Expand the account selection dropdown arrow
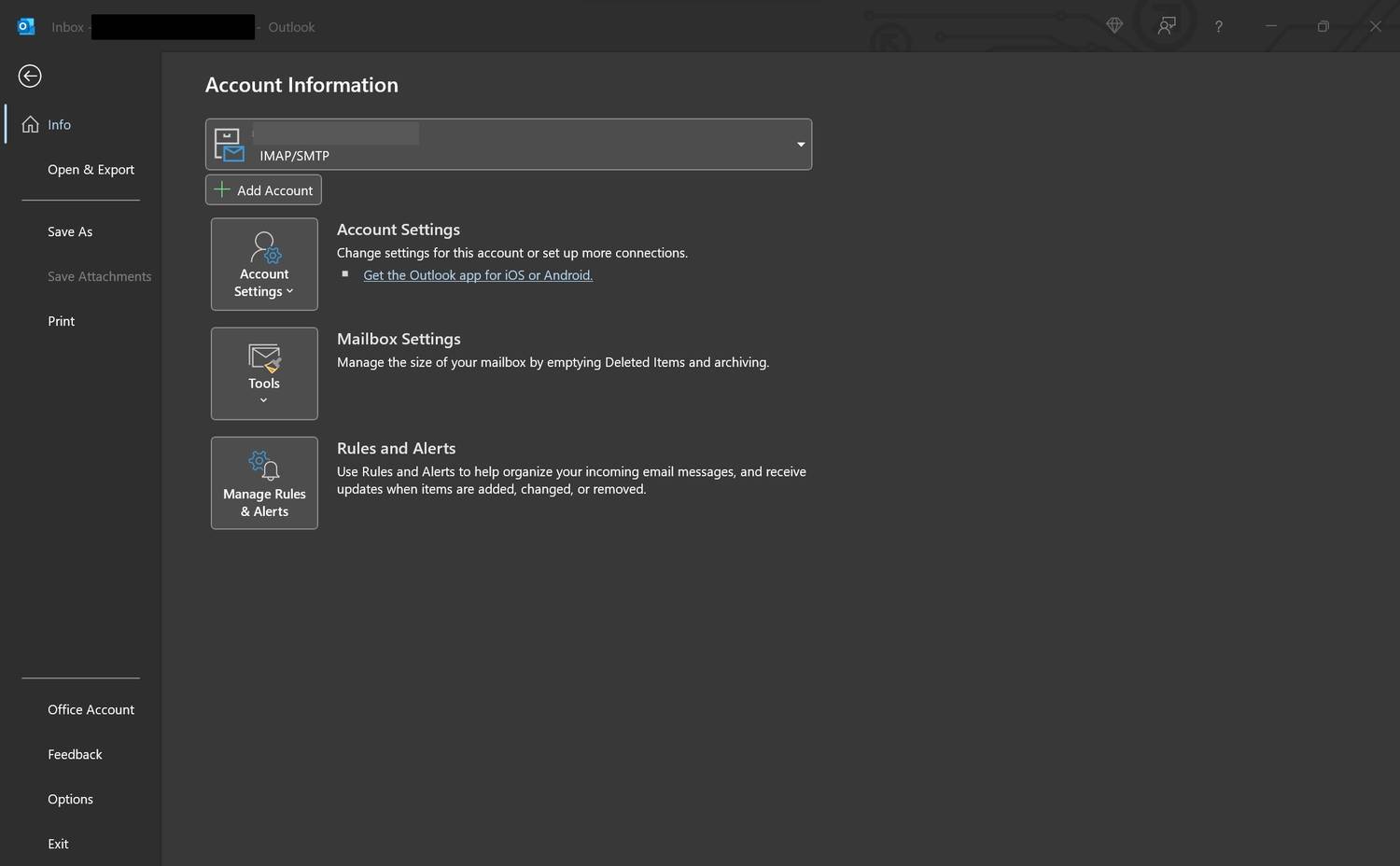The height and width of the screenshot is (866, 1400). coord(800,145)
